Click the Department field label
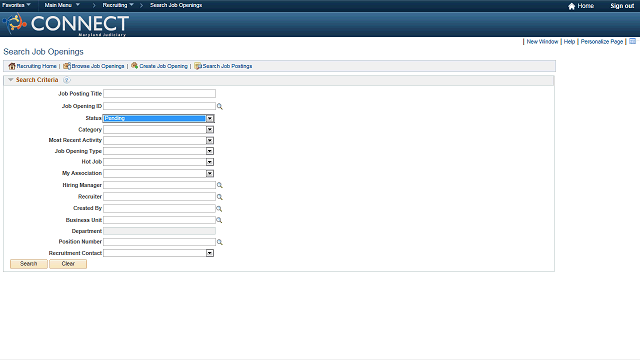Image resolution: width=640 pixels, height=360 pixels. (87, 231)
